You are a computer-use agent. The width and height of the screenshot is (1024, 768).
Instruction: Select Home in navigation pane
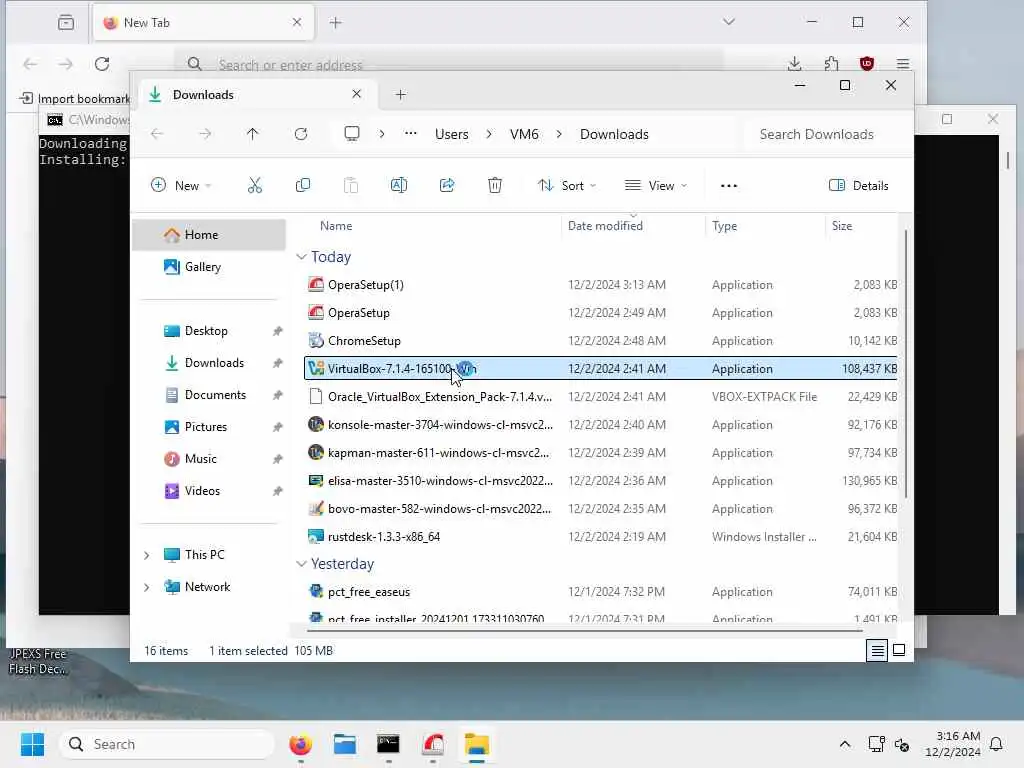209,235
